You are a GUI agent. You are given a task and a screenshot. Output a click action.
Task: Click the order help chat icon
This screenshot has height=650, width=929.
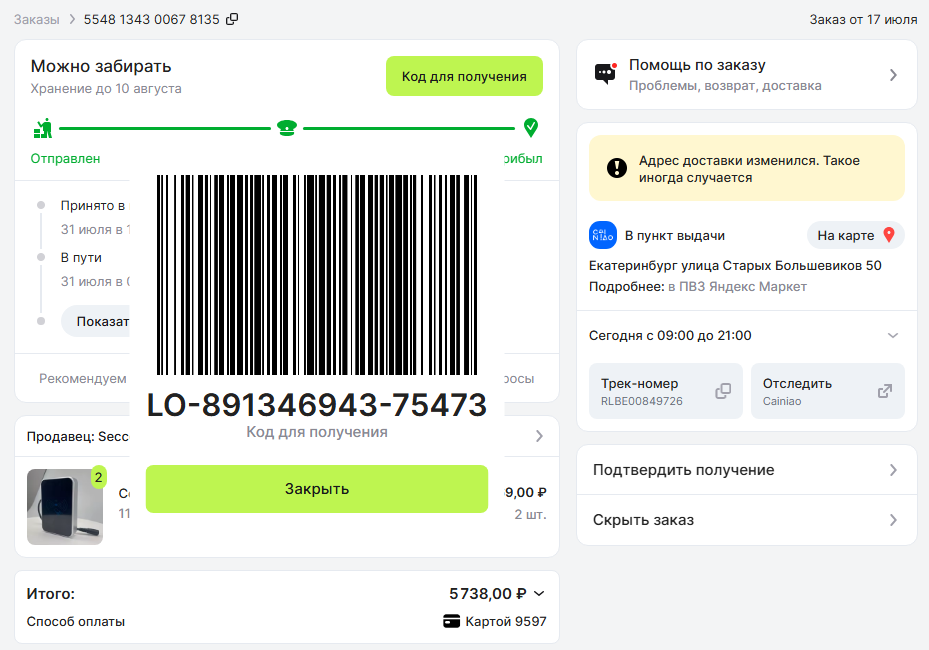pyautogui.click(x=606, y=74)
